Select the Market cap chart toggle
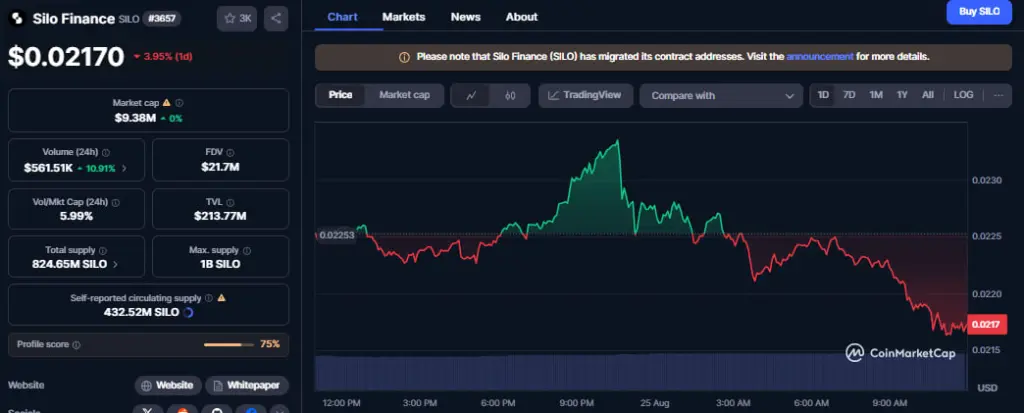The width and height of the screenshot is (1024, 413). [x=404, y=95]
